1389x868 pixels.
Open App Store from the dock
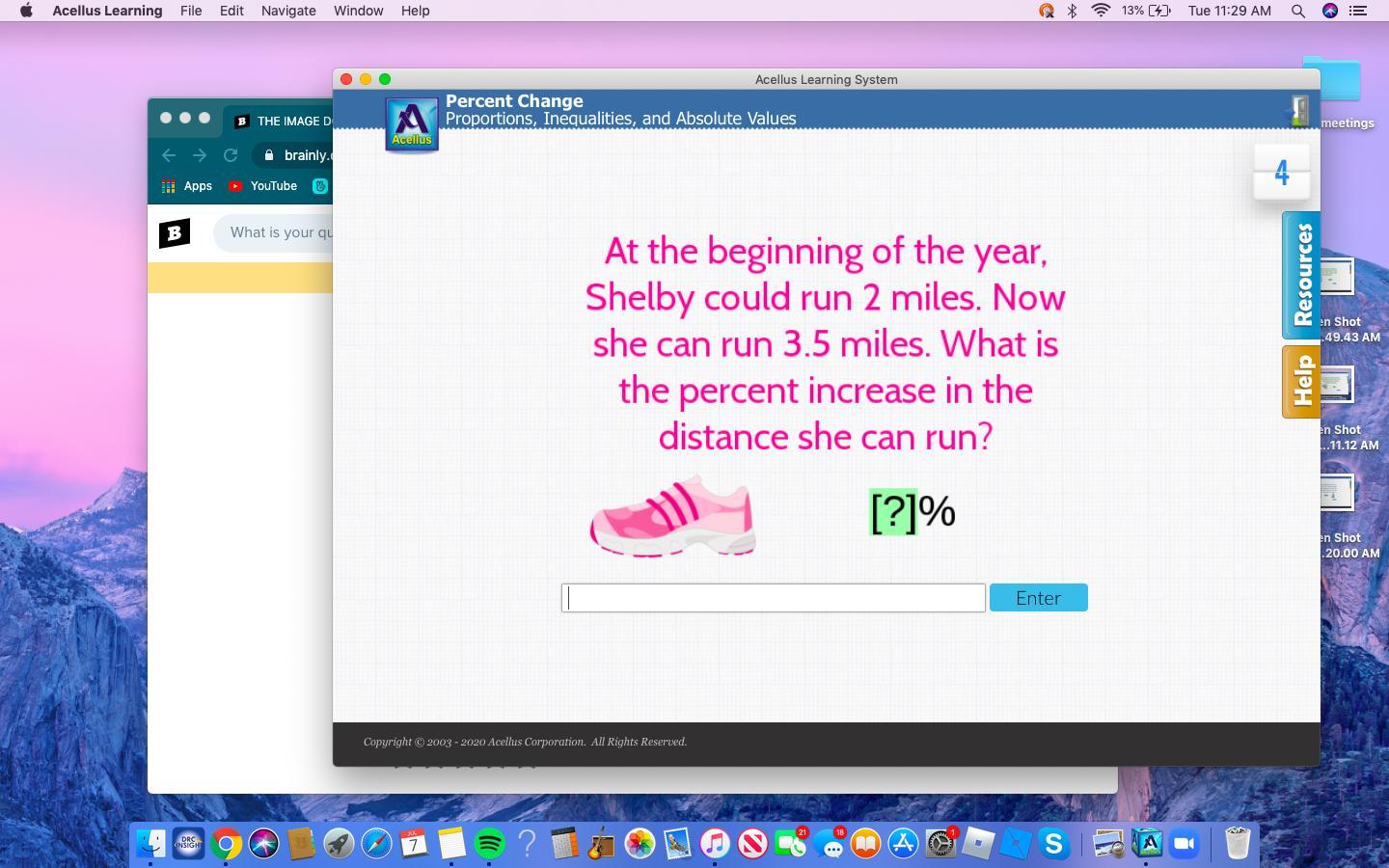903,844
